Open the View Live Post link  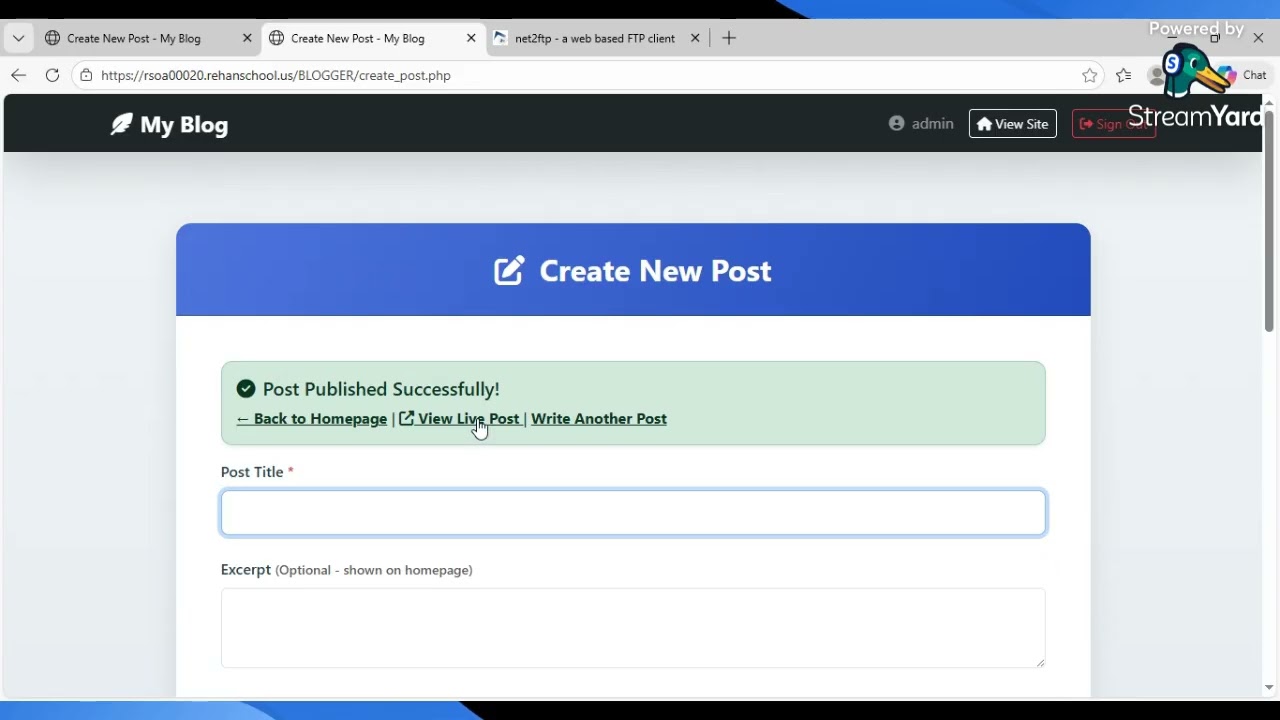tap(460, 419)
